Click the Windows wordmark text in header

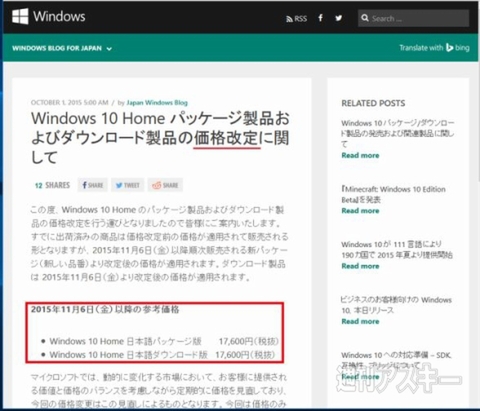coord(59,16)
